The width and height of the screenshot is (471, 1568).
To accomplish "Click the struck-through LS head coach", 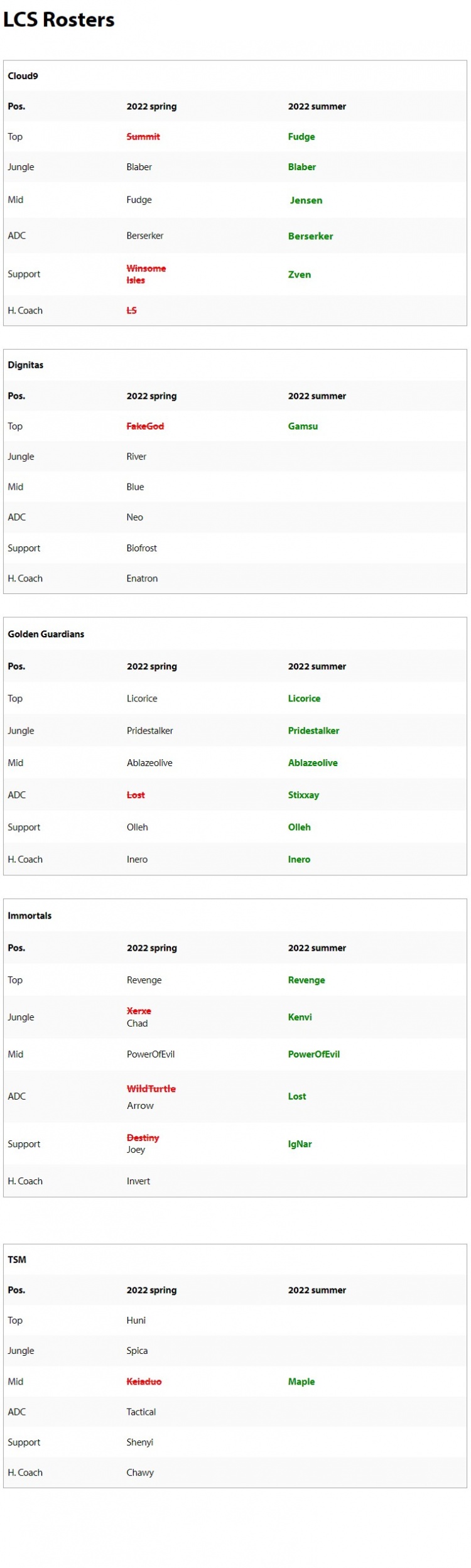I will pyautogui.click(x=131, y=310).
